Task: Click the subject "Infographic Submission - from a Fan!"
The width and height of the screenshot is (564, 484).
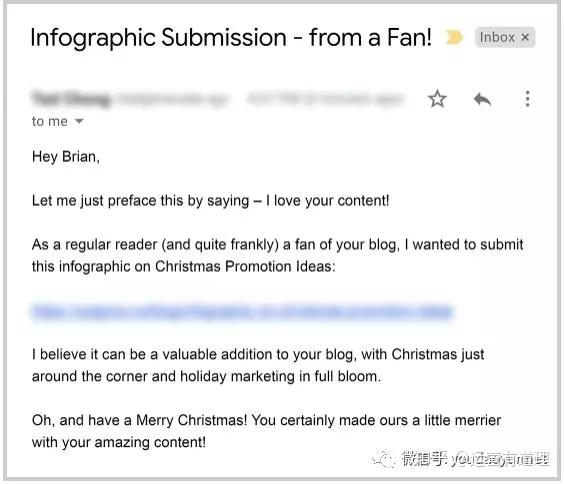Action: [x=231, y=37]
